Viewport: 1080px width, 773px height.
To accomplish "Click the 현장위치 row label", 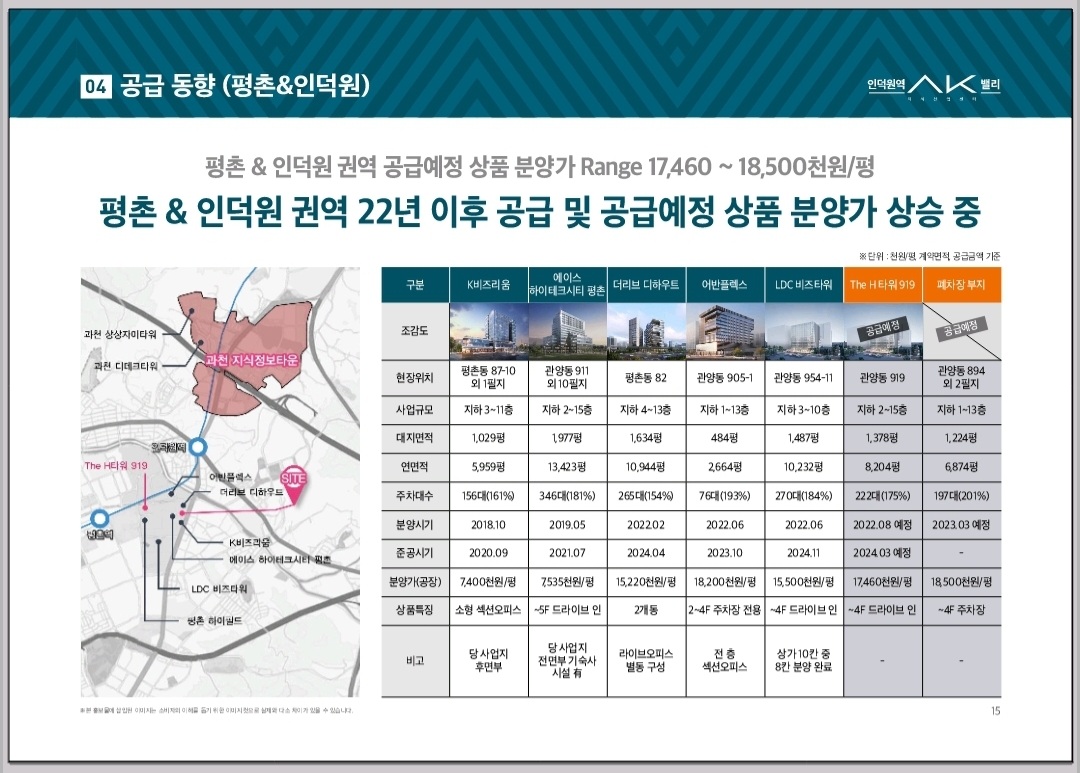I will [x=415, y=378].
